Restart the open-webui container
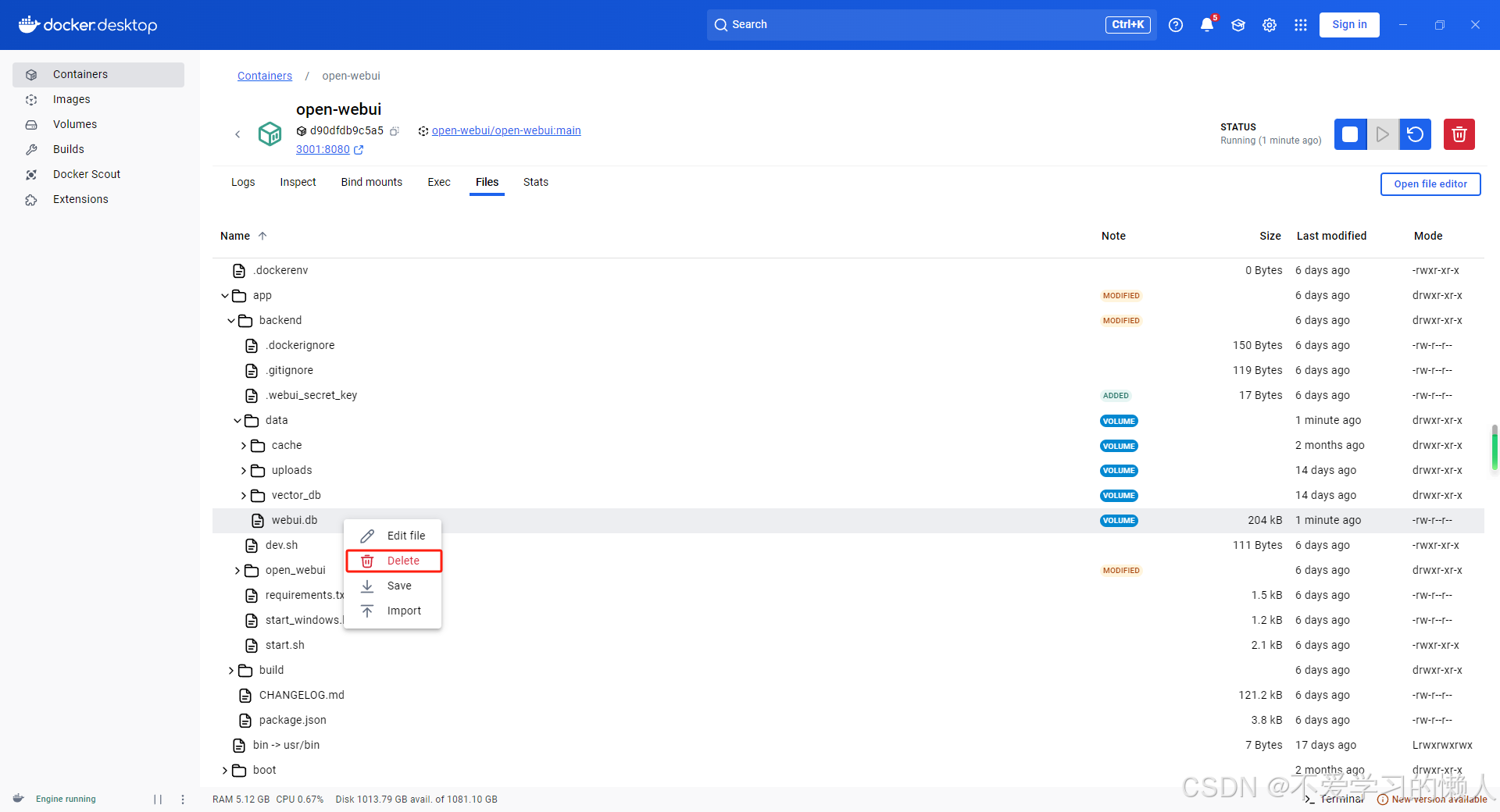The height and width of the screenshot is (812, 1500). pyautogui.click(x=1415, y=134)
